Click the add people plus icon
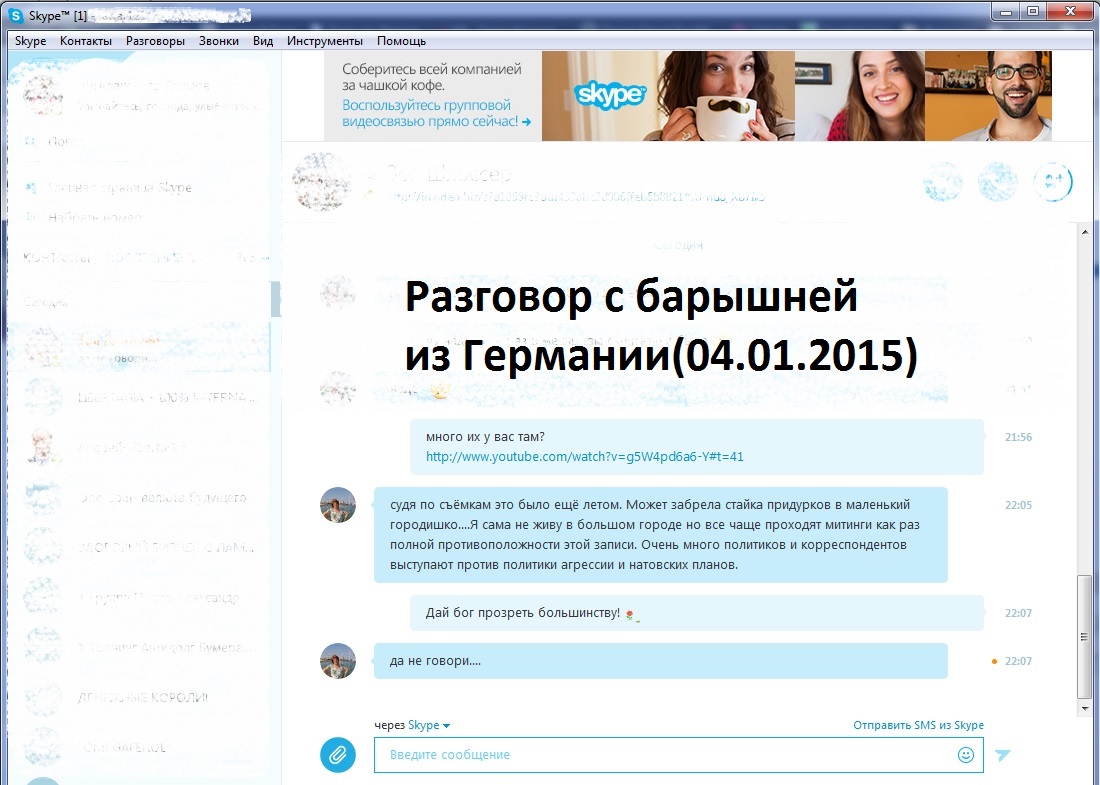 [1053, 182]
